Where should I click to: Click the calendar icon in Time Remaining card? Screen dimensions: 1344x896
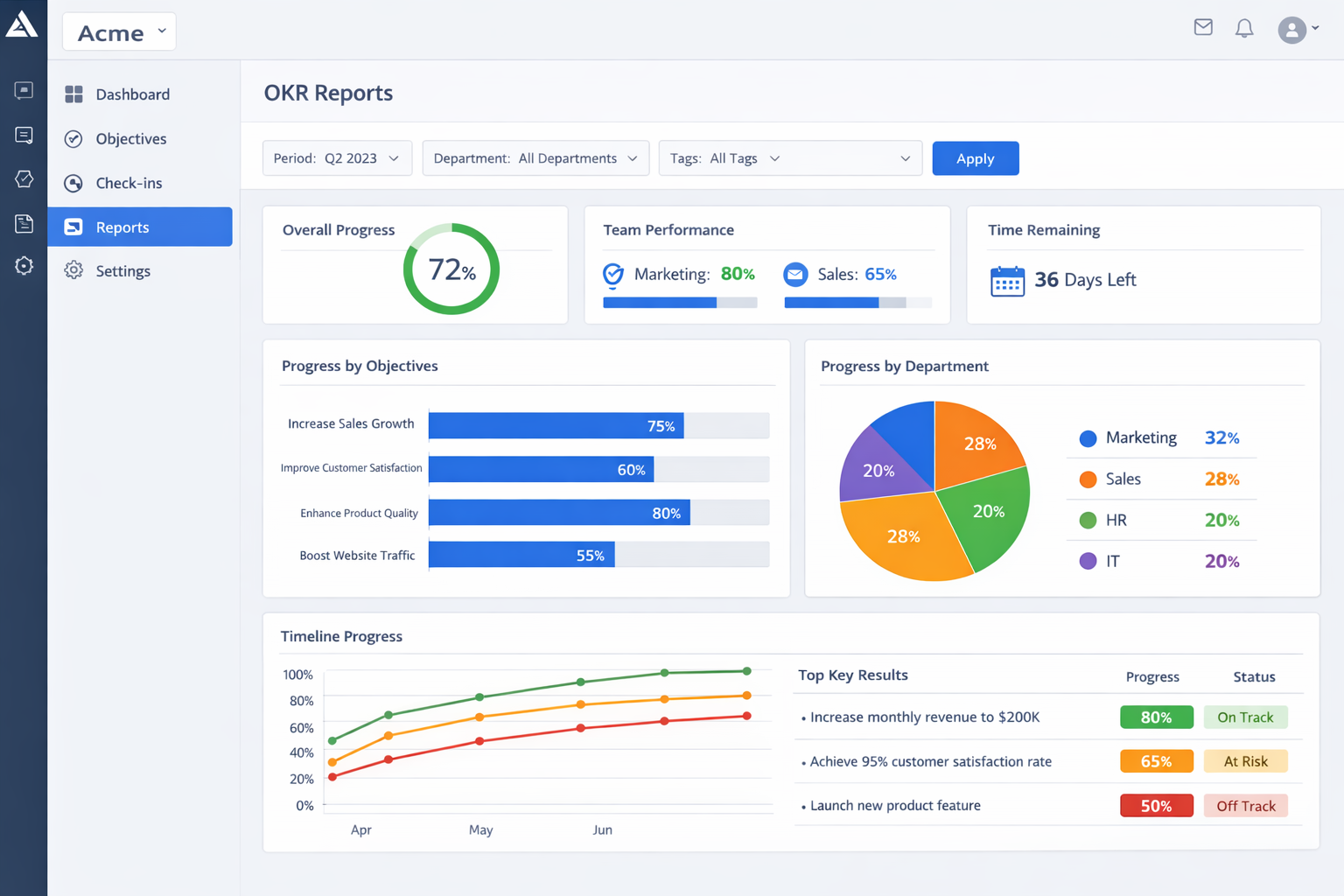(1008, 281)
